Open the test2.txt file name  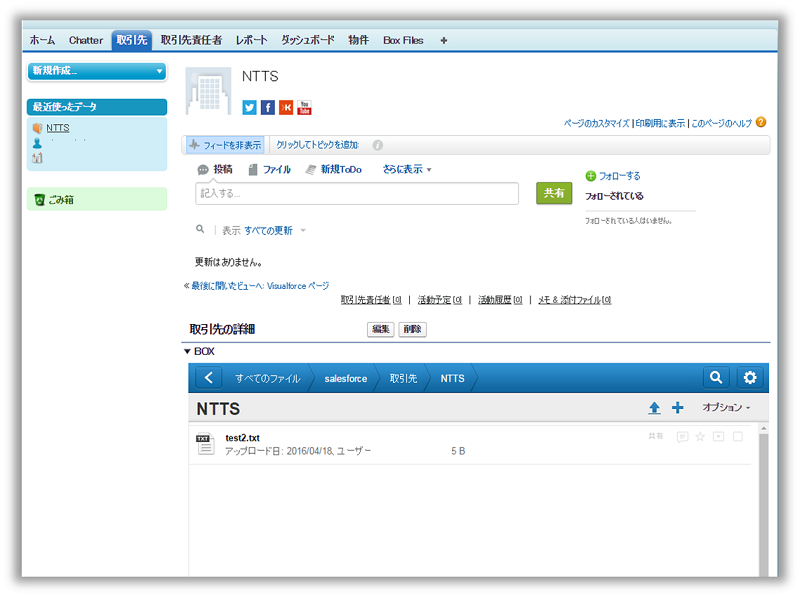pyautogui.click(x=242, y=438)
